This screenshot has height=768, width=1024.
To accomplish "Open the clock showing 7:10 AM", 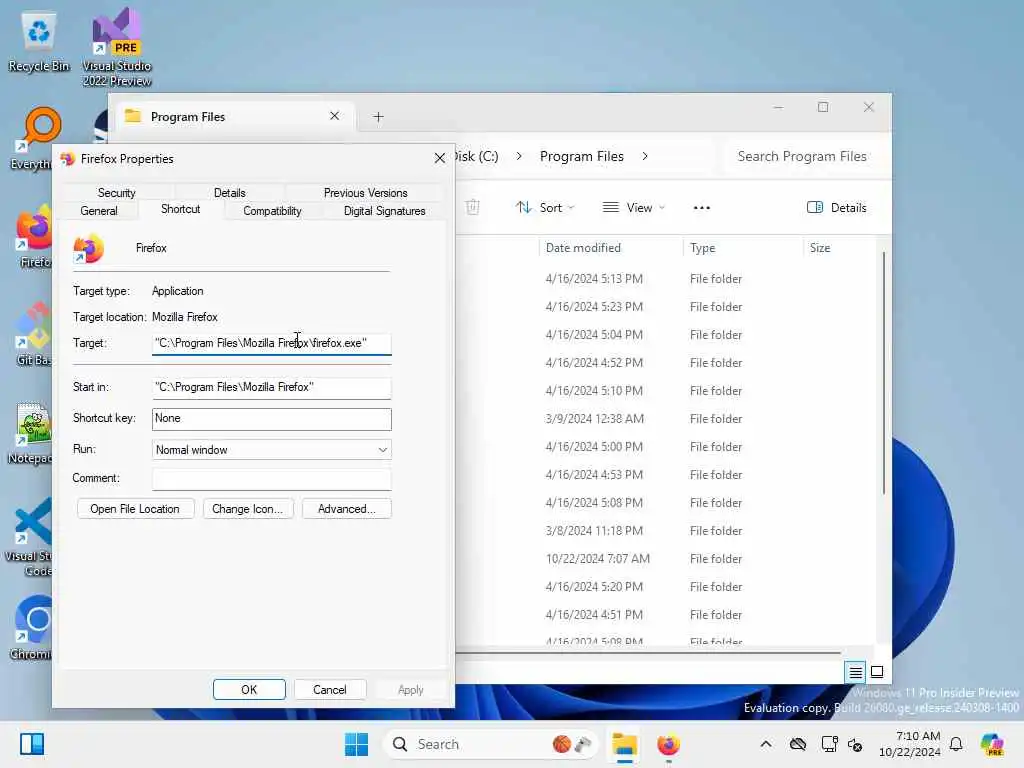I will coord(910,744).
